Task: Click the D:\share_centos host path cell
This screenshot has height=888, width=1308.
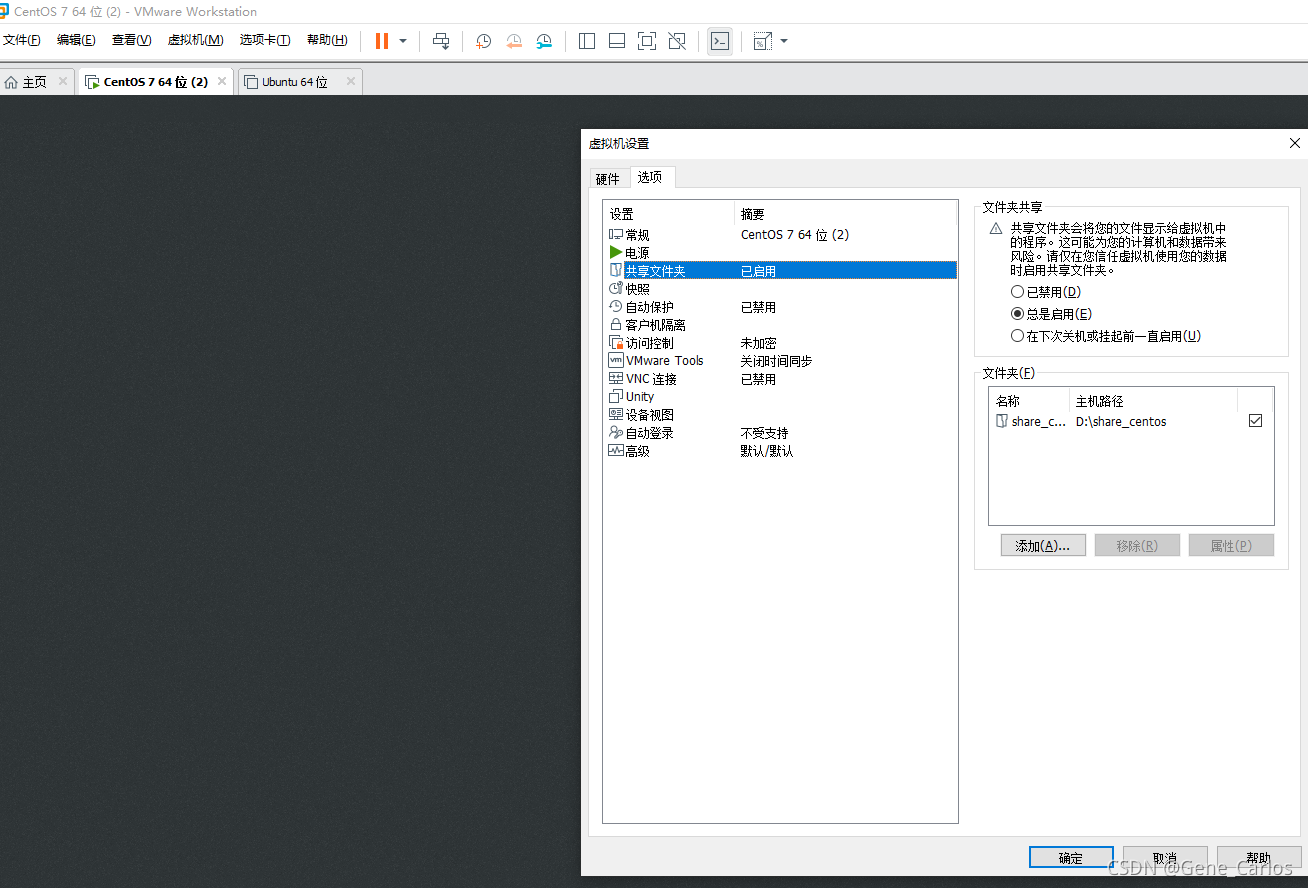Action: coord(1121,421)
